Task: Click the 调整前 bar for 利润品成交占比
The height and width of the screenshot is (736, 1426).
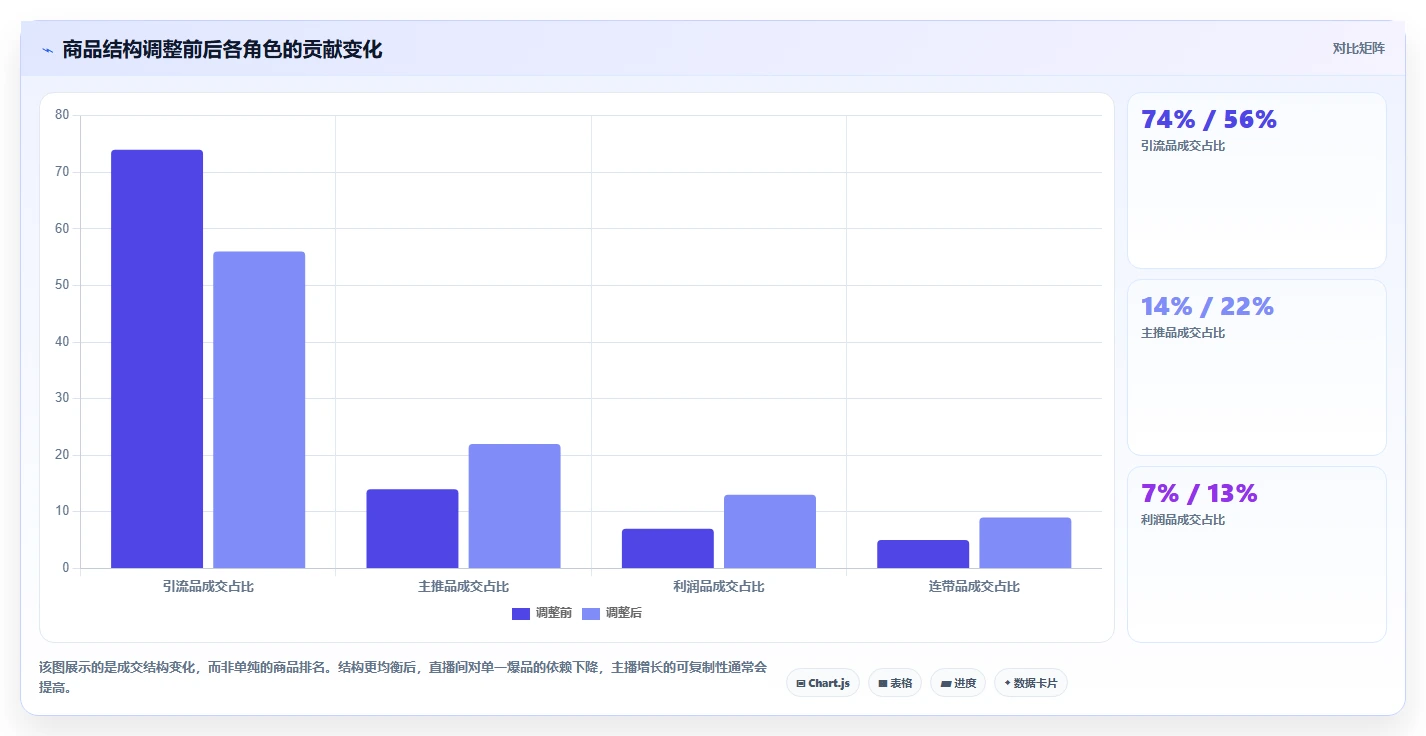Action: point(668,548)
